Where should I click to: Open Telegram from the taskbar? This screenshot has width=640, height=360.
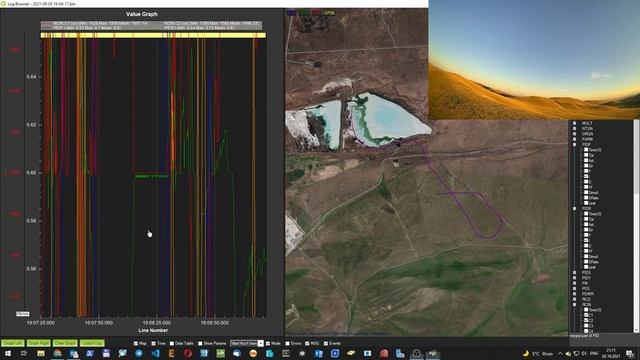click(139, 353)
